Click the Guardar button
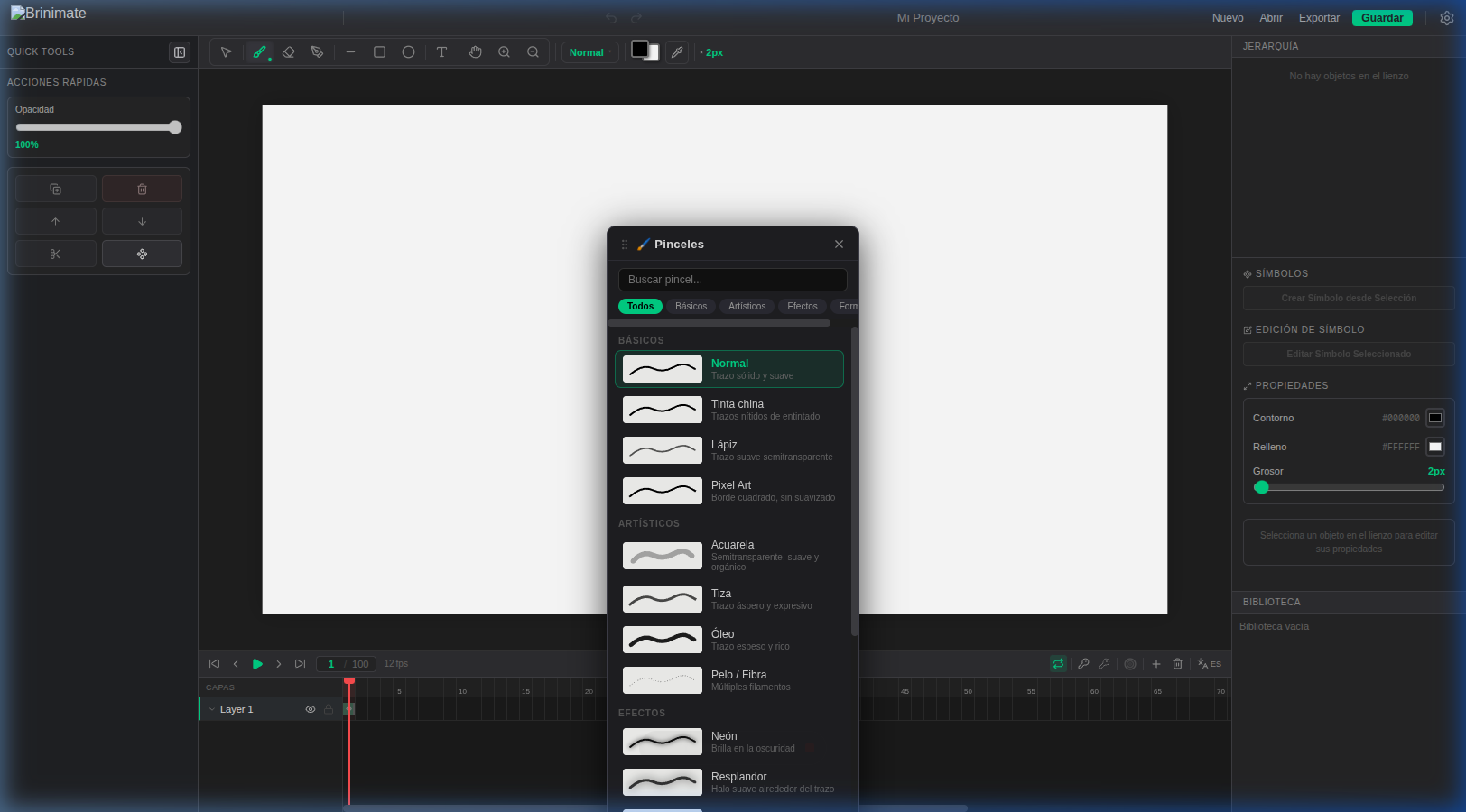Viewport: 1466px width, 812px height. [x=1381, y=18]
